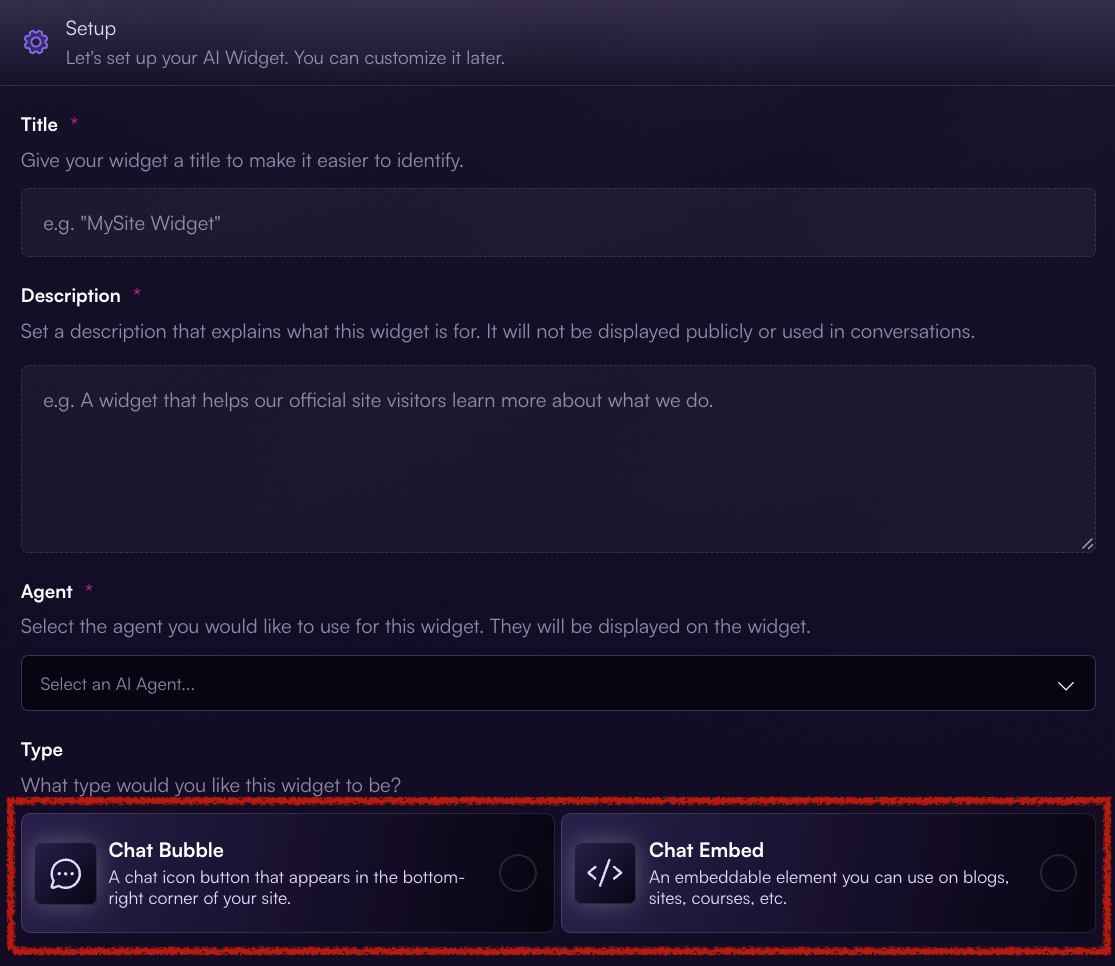Click into the Description text area
The width and height of the screenshot is (1115, 966).
click(558, 459)
